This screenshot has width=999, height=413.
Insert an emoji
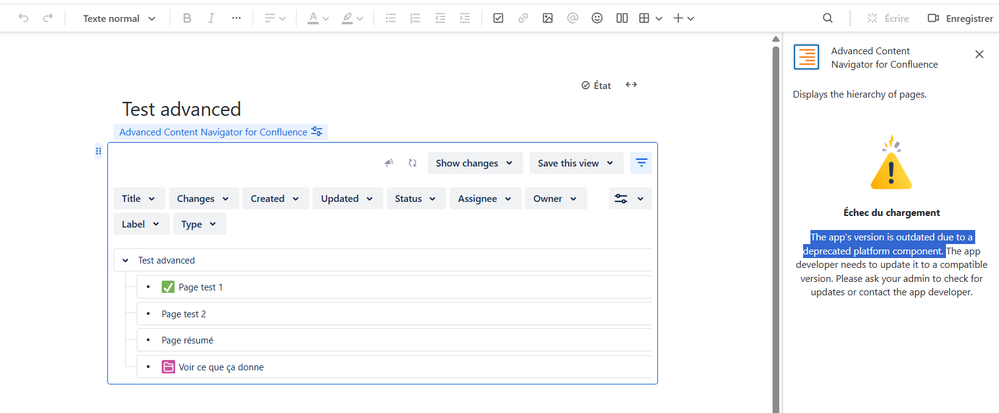(597, 18)
